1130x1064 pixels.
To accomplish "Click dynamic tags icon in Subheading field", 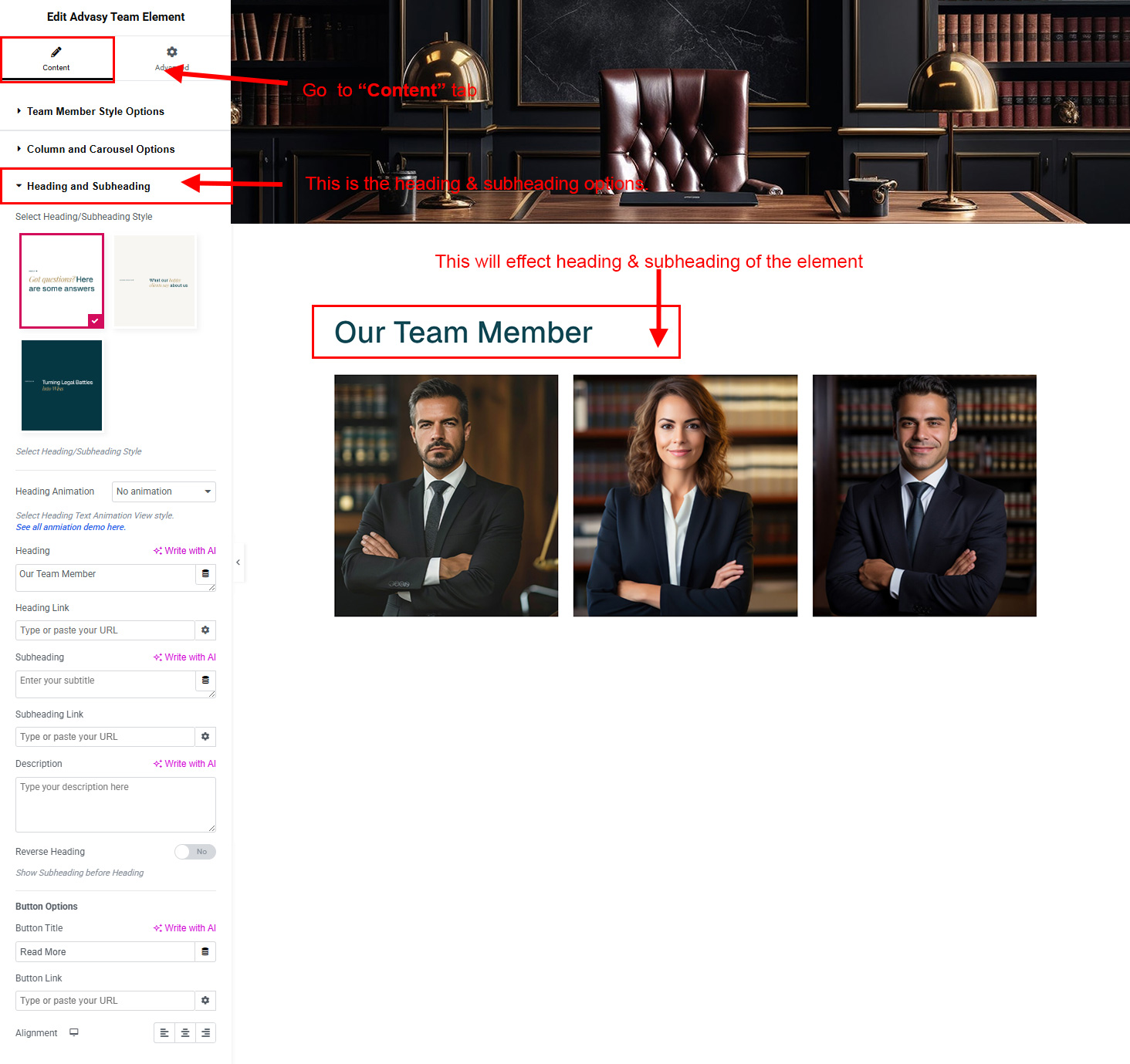I will coord(205,681).
